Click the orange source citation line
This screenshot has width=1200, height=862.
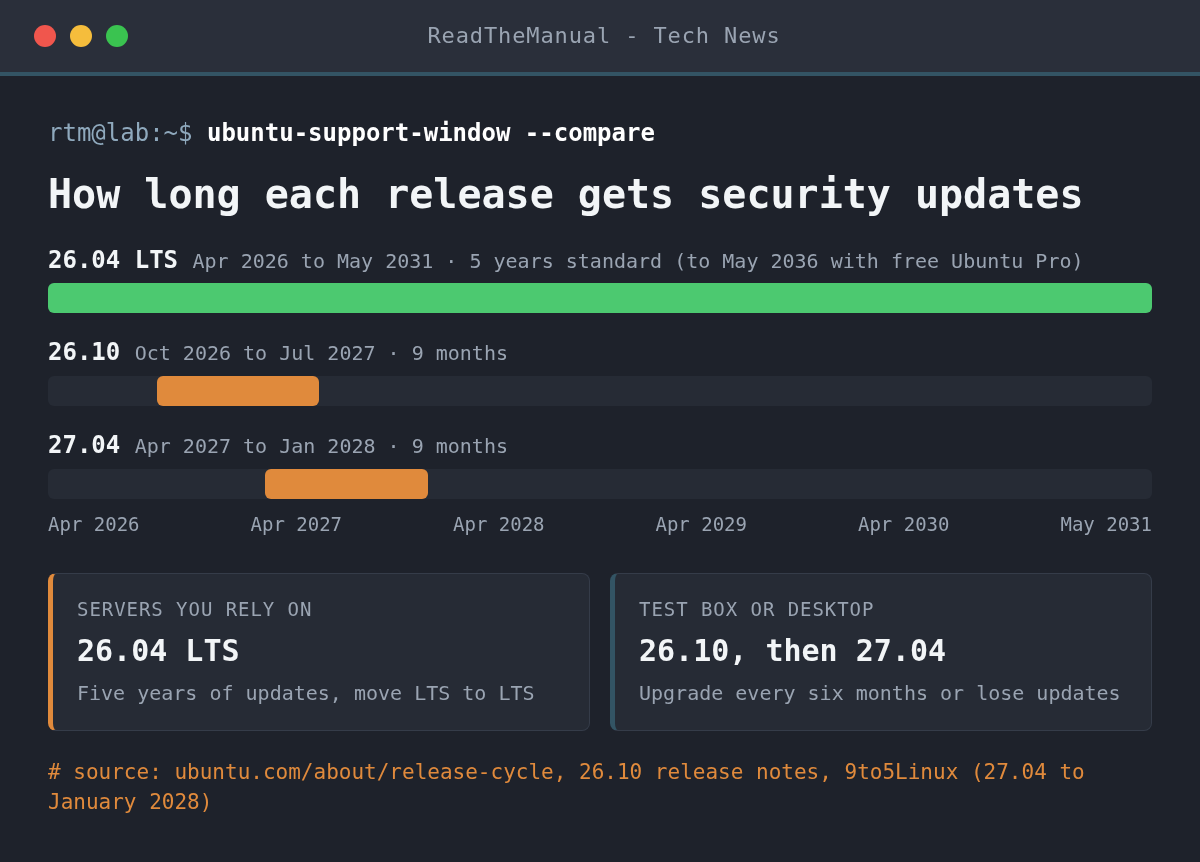coord(566,787)
